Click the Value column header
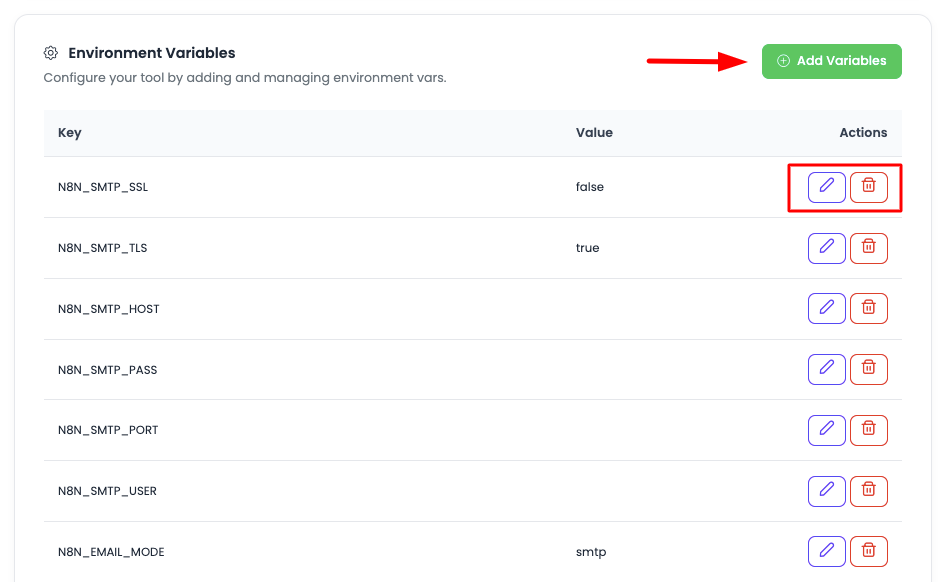Screen dimensions: 948x582 point(594,132)
